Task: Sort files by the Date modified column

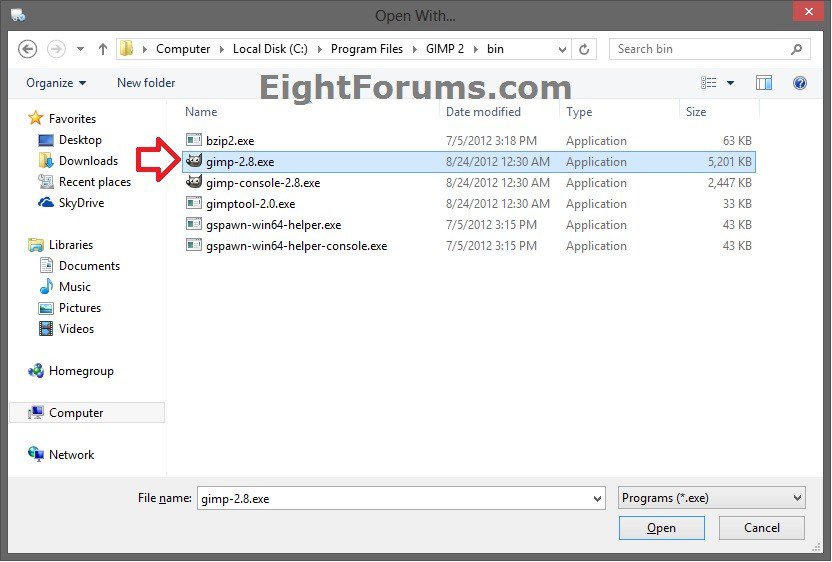Action: 483,112
